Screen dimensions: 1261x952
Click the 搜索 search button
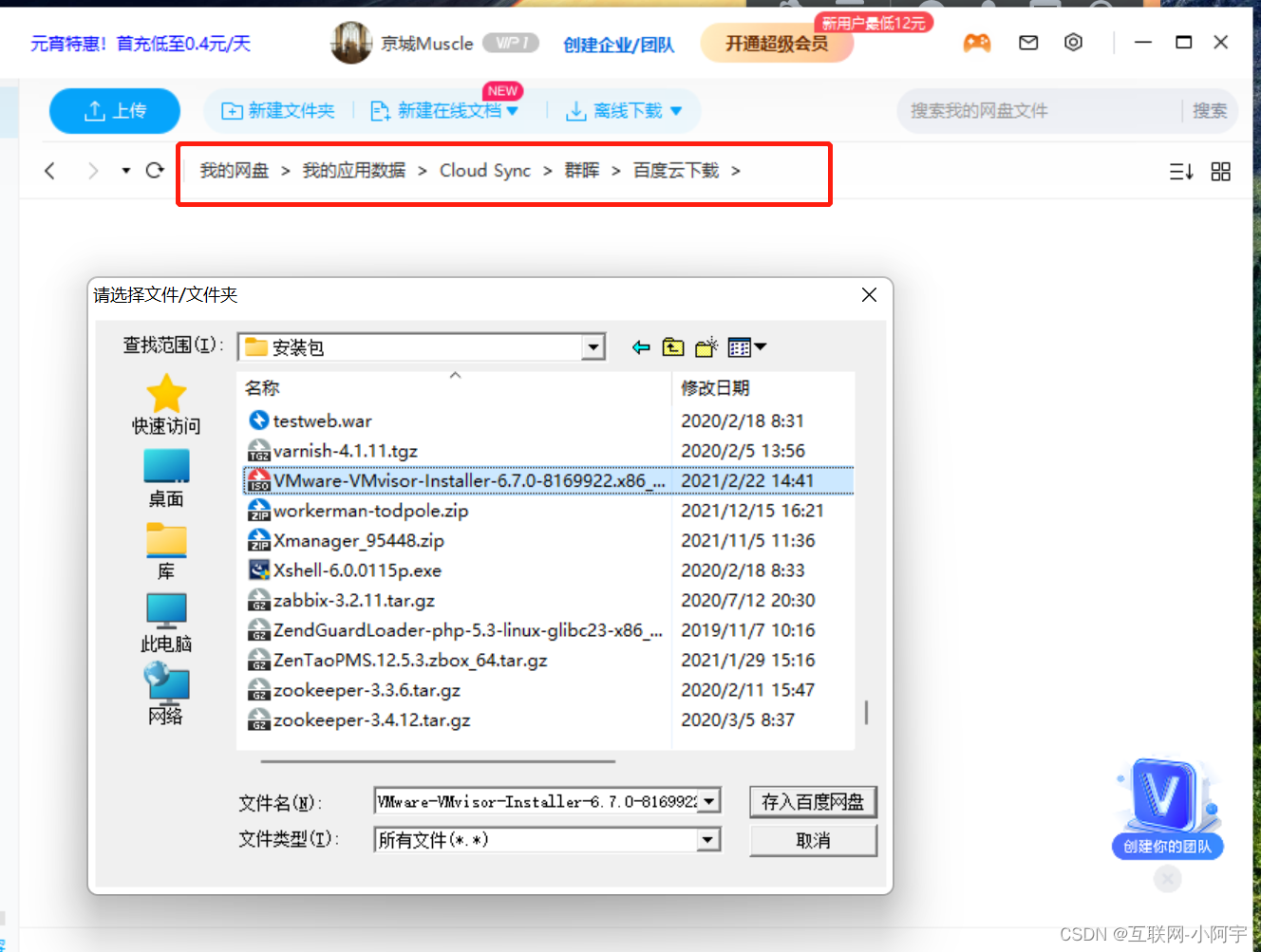(x=1210, y=111)
